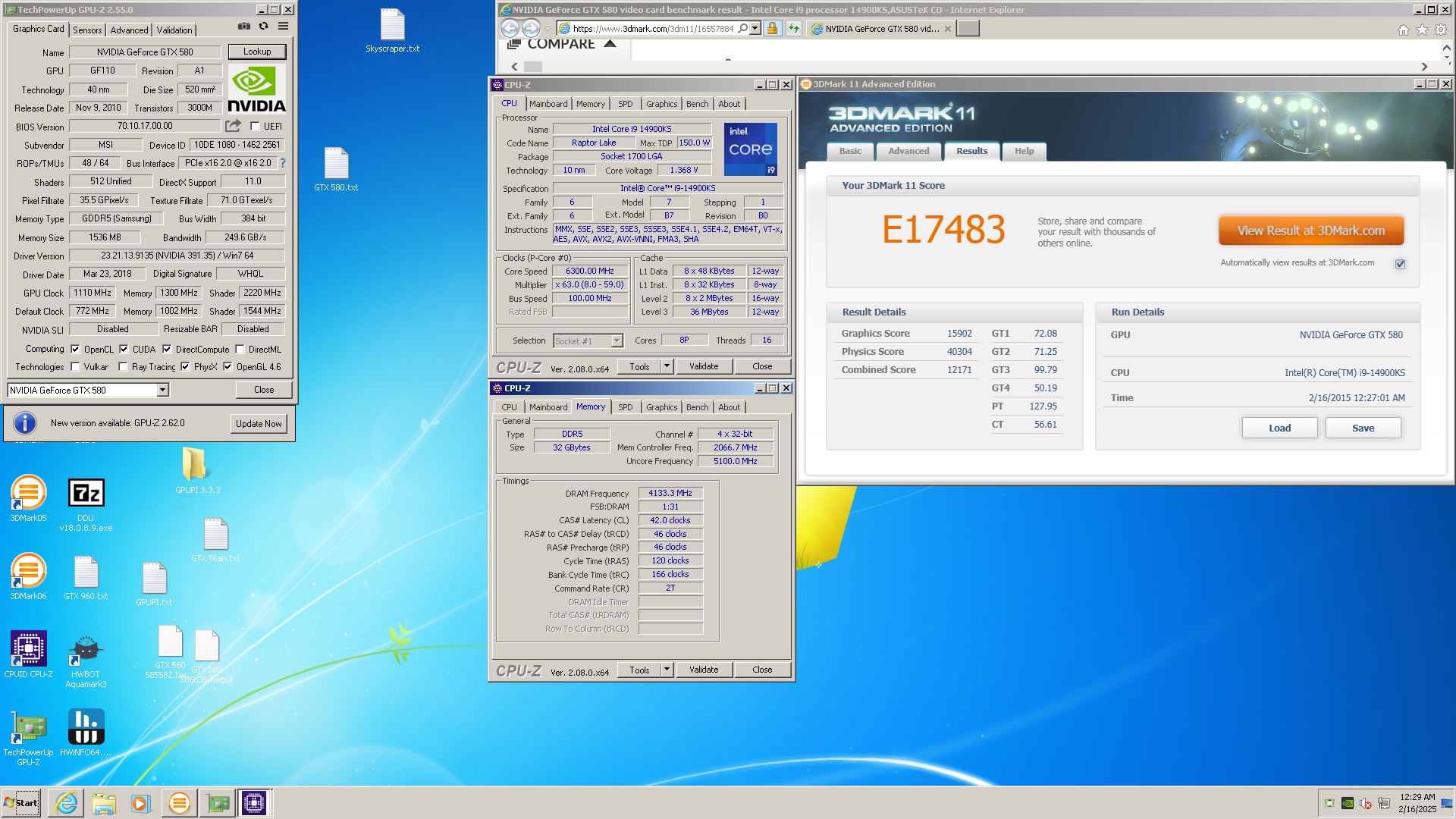Toggle the DirectCompute checkbox
Image resolution: width=1456 pixels, height=819 pixels.
click(167, 350)
